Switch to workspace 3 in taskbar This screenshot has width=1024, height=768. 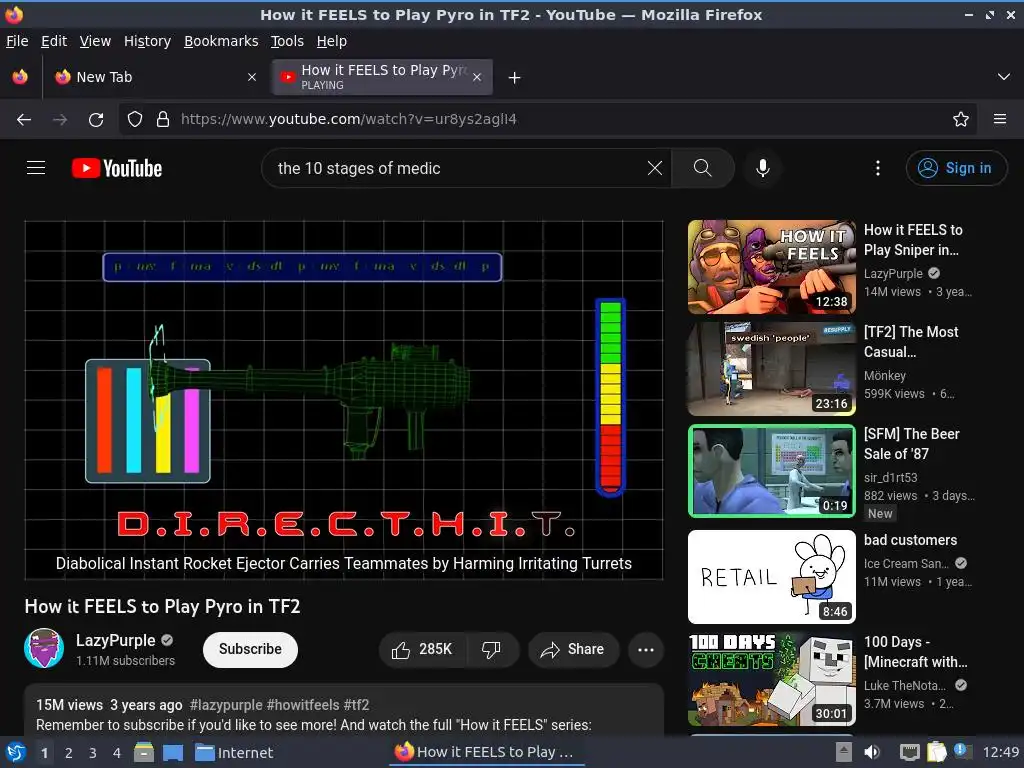tap(93, 753)
